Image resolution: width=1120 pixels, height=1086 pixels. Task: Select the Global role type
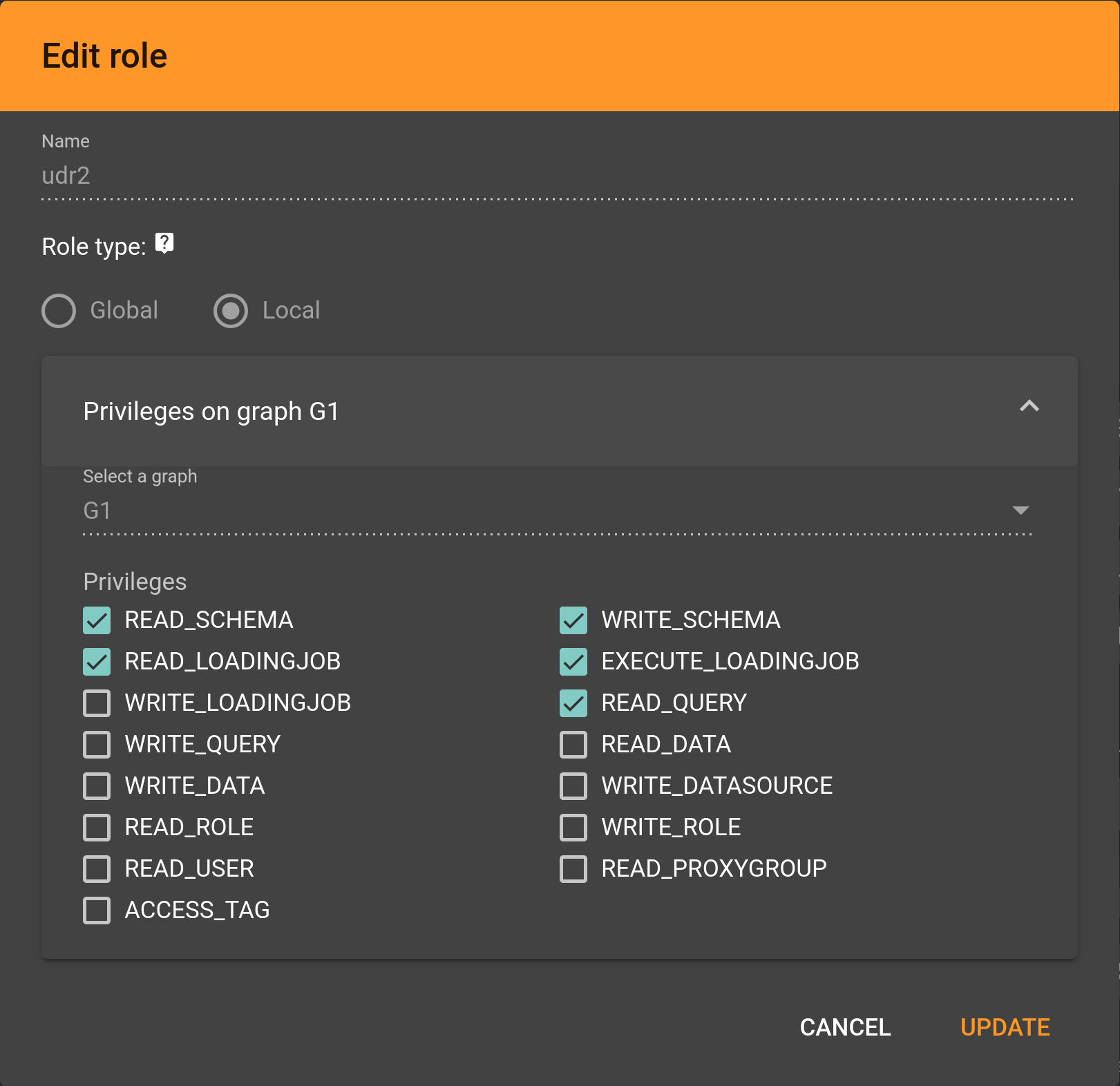(59, 311)
